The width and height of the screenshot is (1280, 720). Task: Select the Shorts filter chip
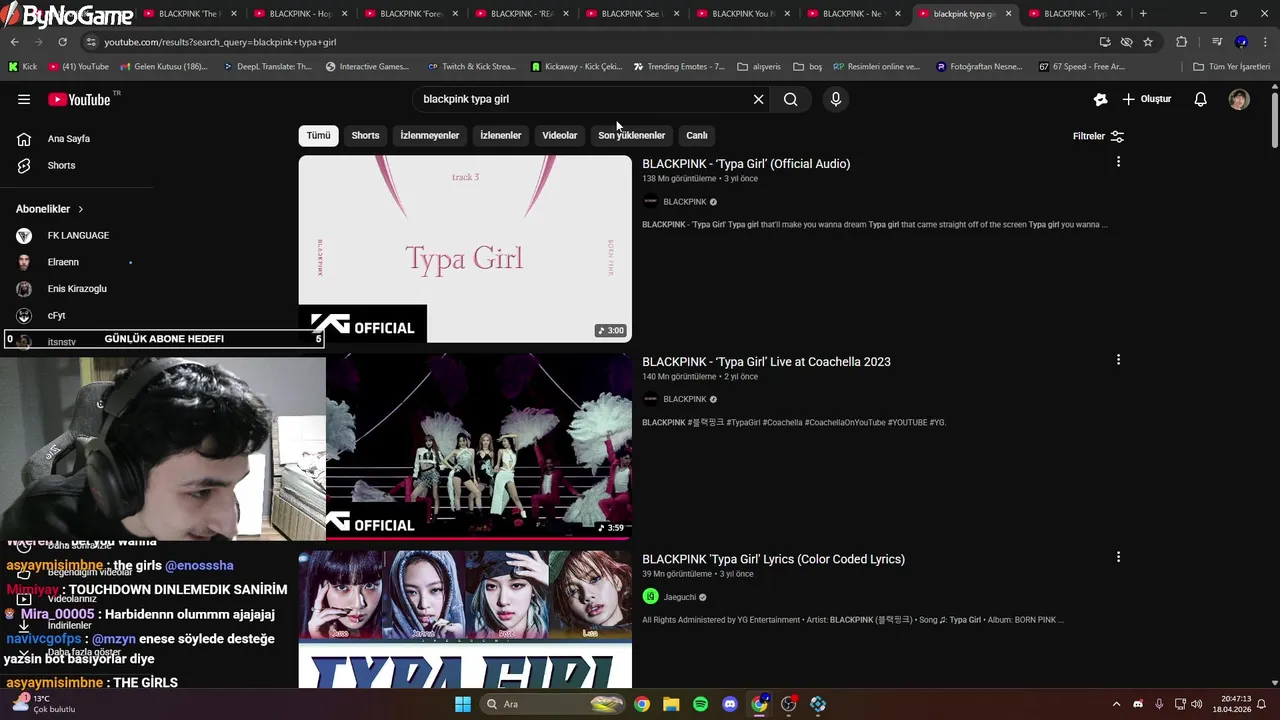[365, 135]
